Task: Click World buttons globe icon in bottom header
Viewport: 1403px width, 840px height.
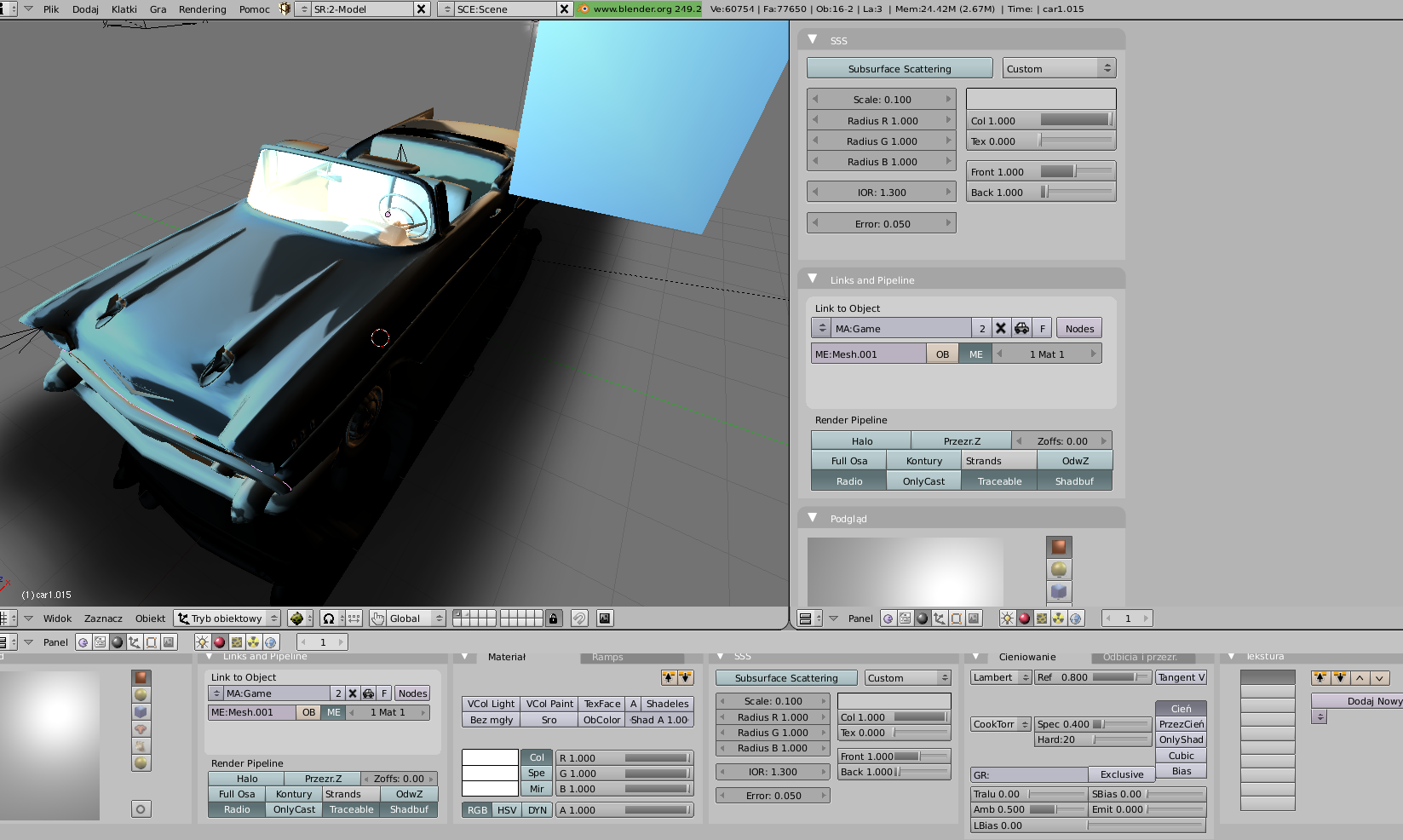Action: [x=271, y=642]
